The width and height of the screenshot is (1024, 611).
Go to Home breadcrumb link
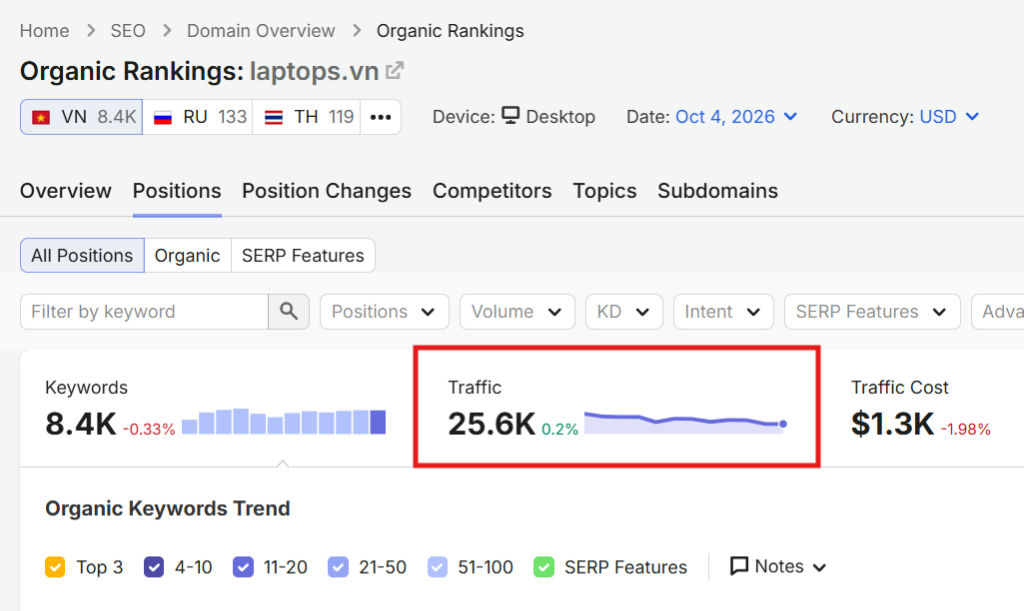click(x=44, y=31)
